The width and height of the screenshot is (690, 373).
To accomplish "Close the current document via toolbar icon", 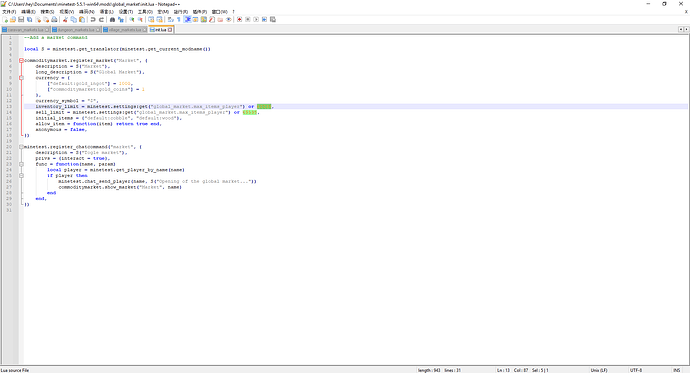I will [38, 19].
